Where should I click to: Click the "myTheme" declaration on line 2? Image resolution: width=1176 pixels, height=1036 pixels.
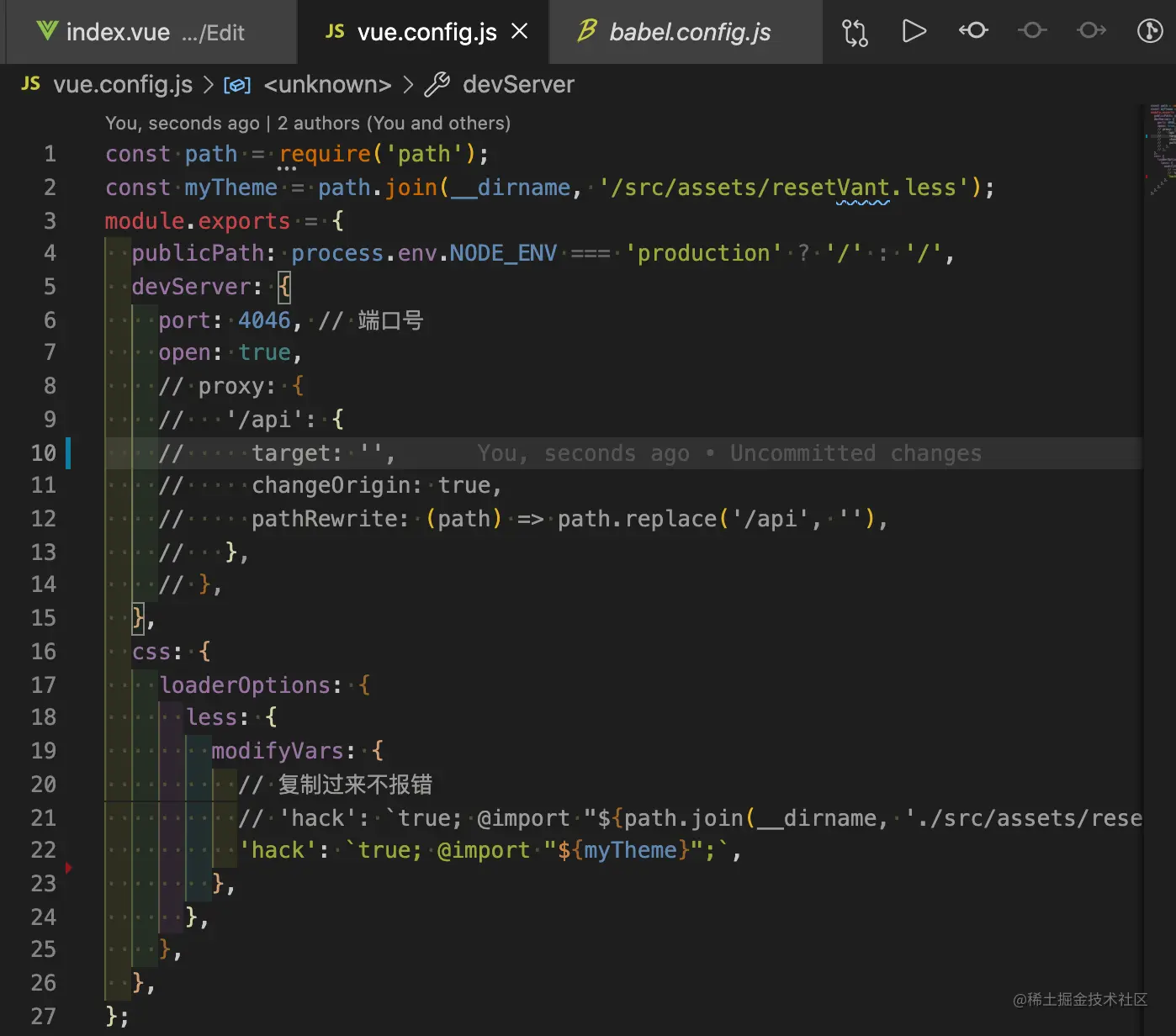pyautogui.click(x=231, y=187)
